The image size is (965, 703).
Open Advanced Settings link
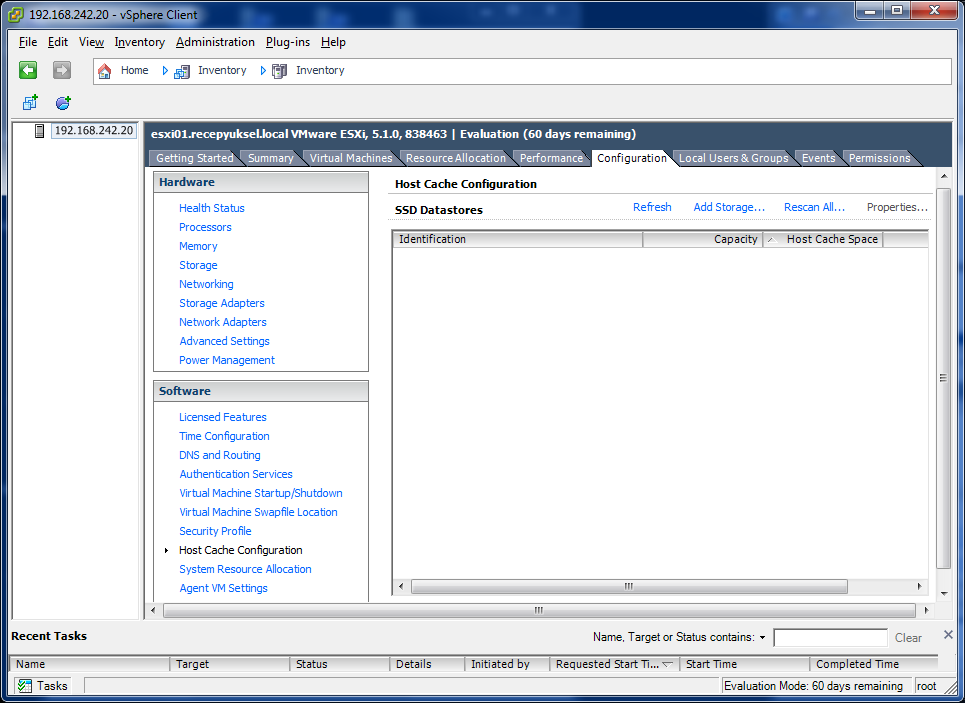(225, 342)
